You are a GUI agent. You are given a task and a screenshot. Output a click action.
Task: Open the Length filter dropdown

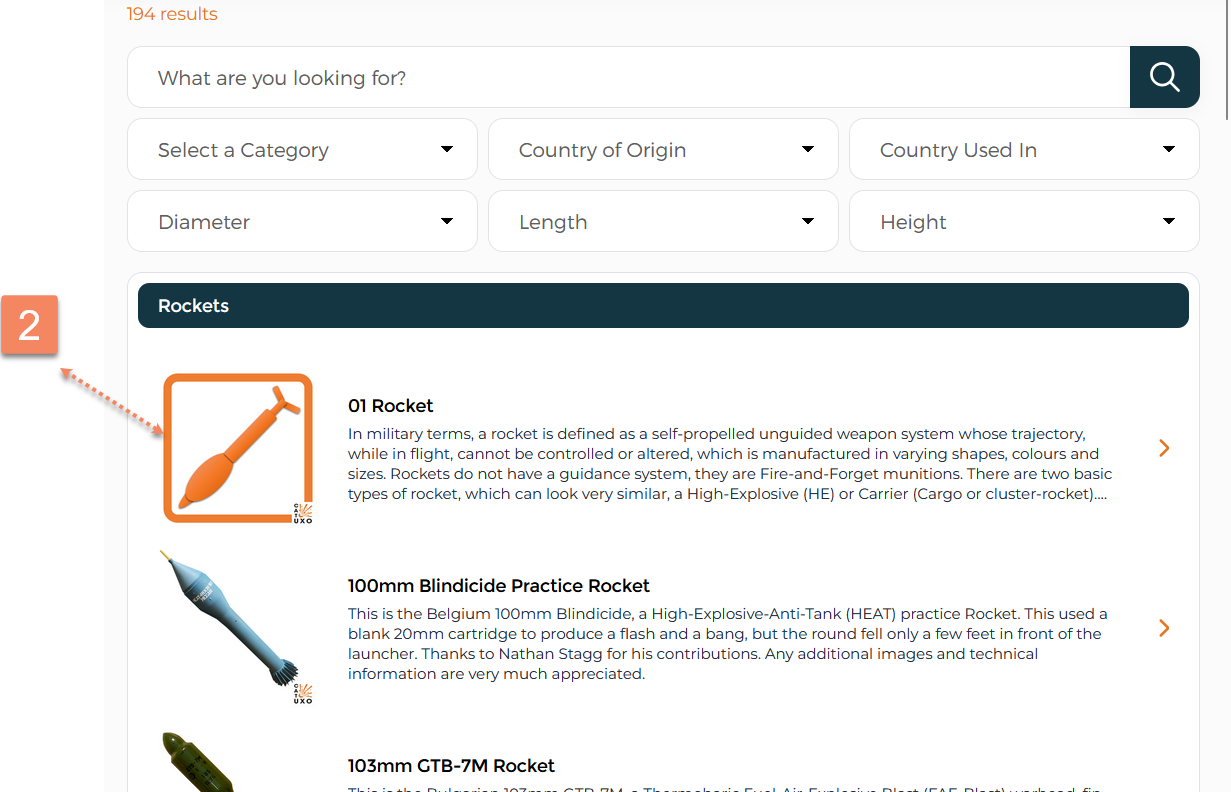(663, 222)
